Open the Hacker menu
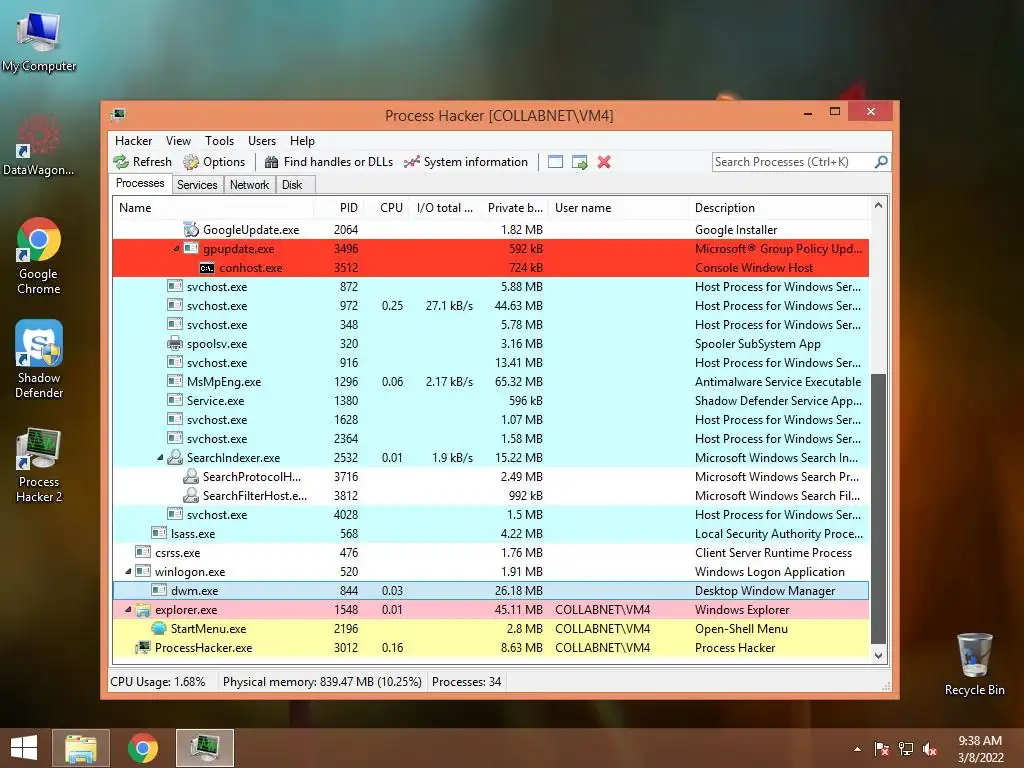This screenshot has height=768, width=1024. [133, 141]
